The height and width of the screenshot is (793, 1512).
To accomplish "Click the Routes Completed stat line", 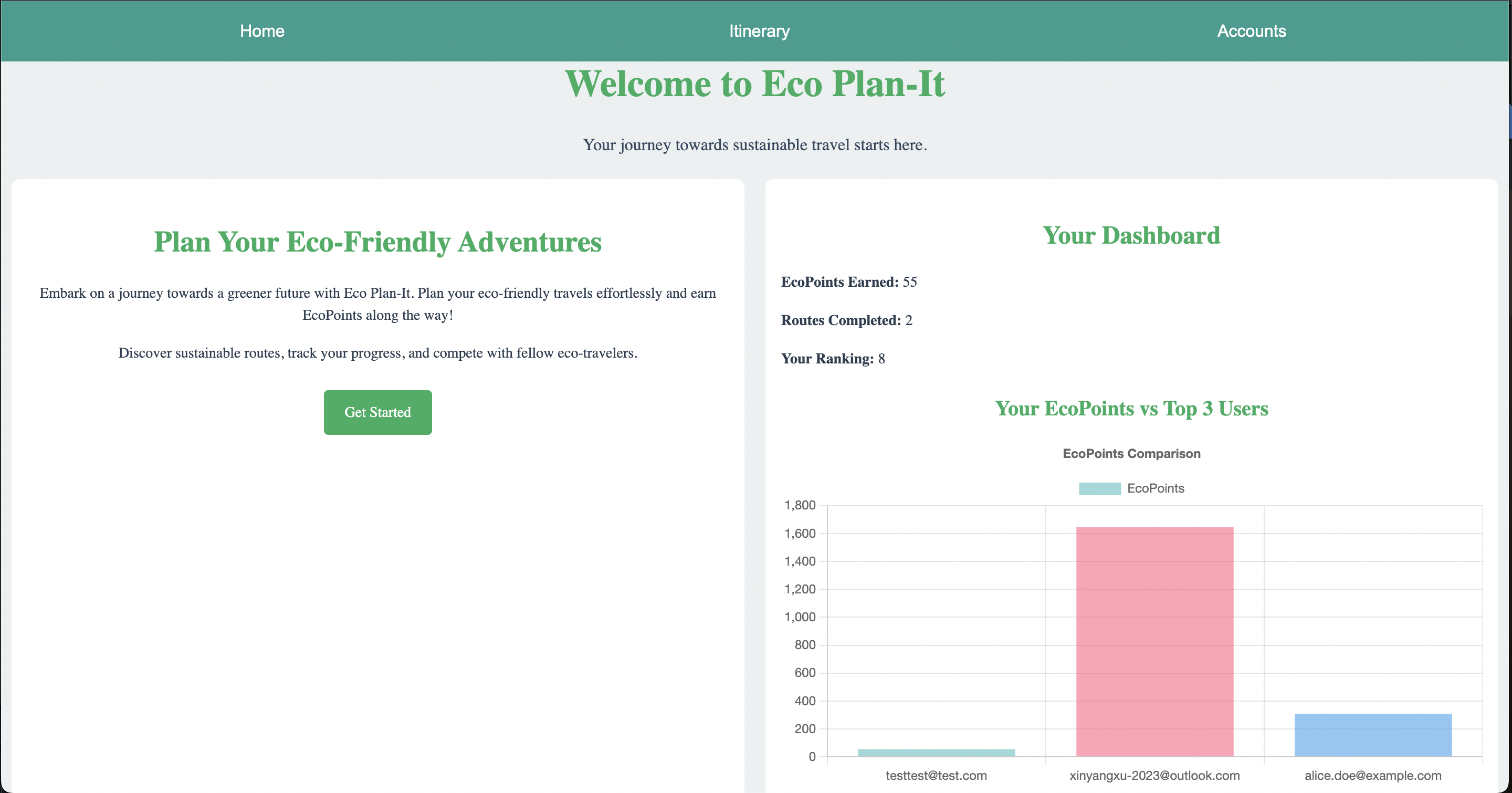I will (x=846, y=320).
